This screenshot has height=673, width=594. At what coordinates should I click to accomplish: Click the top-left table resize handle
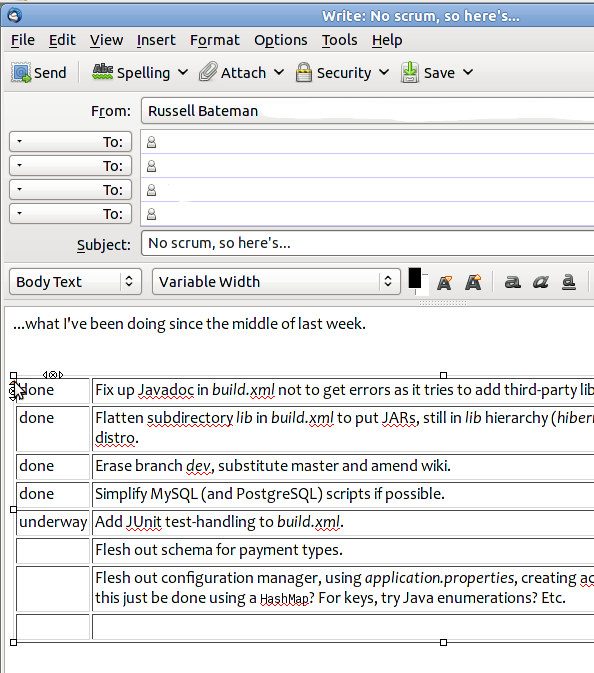[x=13, y=376]
